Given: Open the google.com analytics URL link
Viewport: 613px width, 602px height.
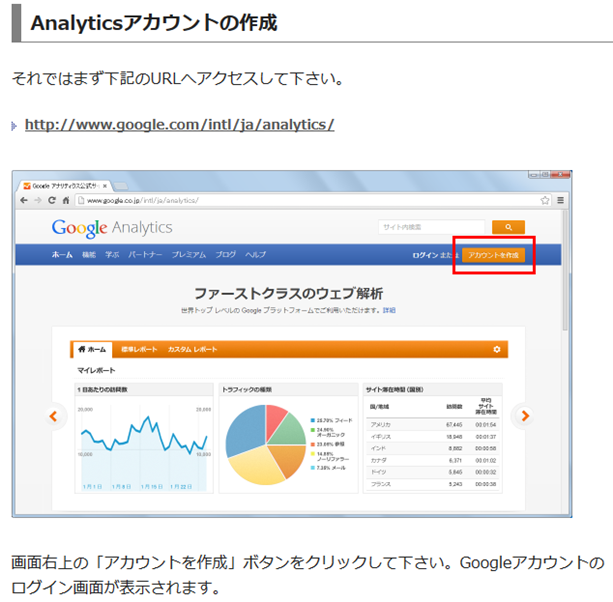Looking at the screenshot, I should [179, 125].
